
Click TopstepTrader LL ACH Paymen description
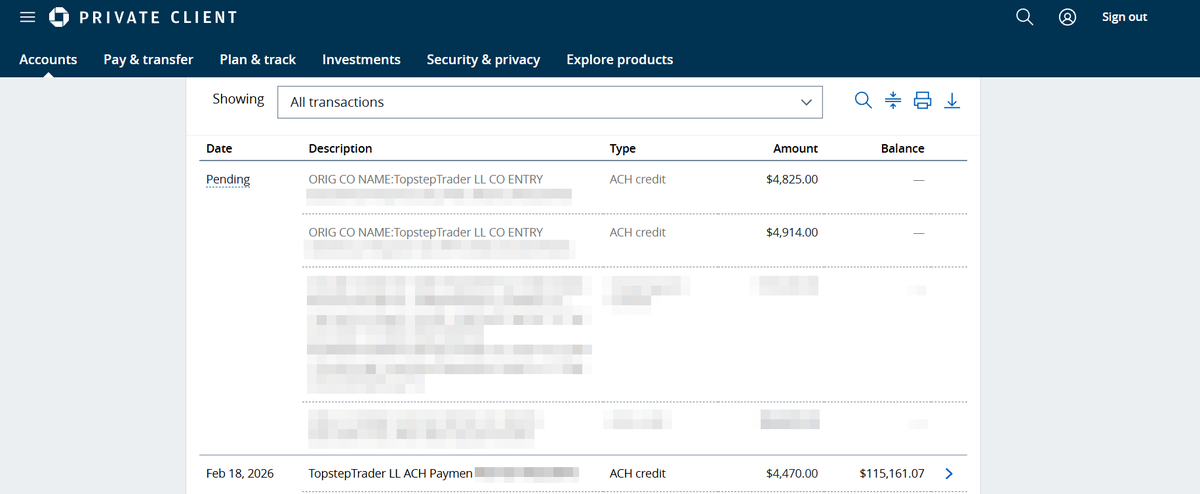pyautogui.click(x=390, y=473)
